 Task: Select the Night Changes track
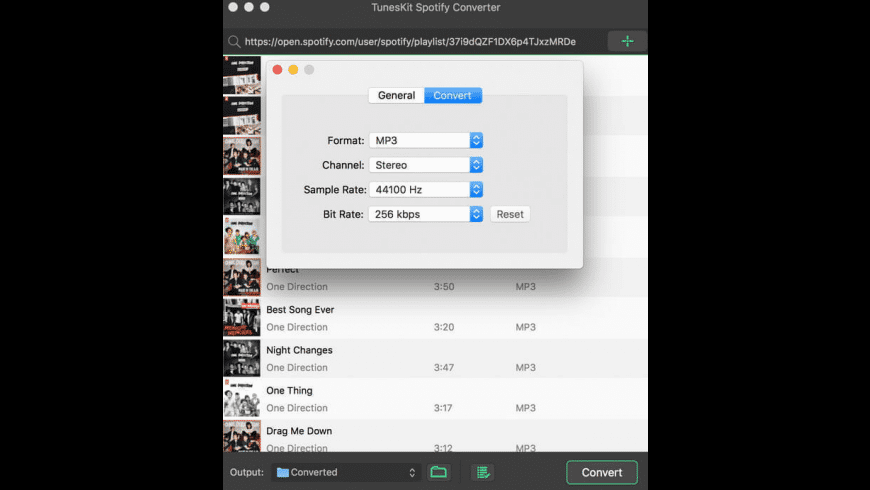pyautogui.click(x=435, y=358)
